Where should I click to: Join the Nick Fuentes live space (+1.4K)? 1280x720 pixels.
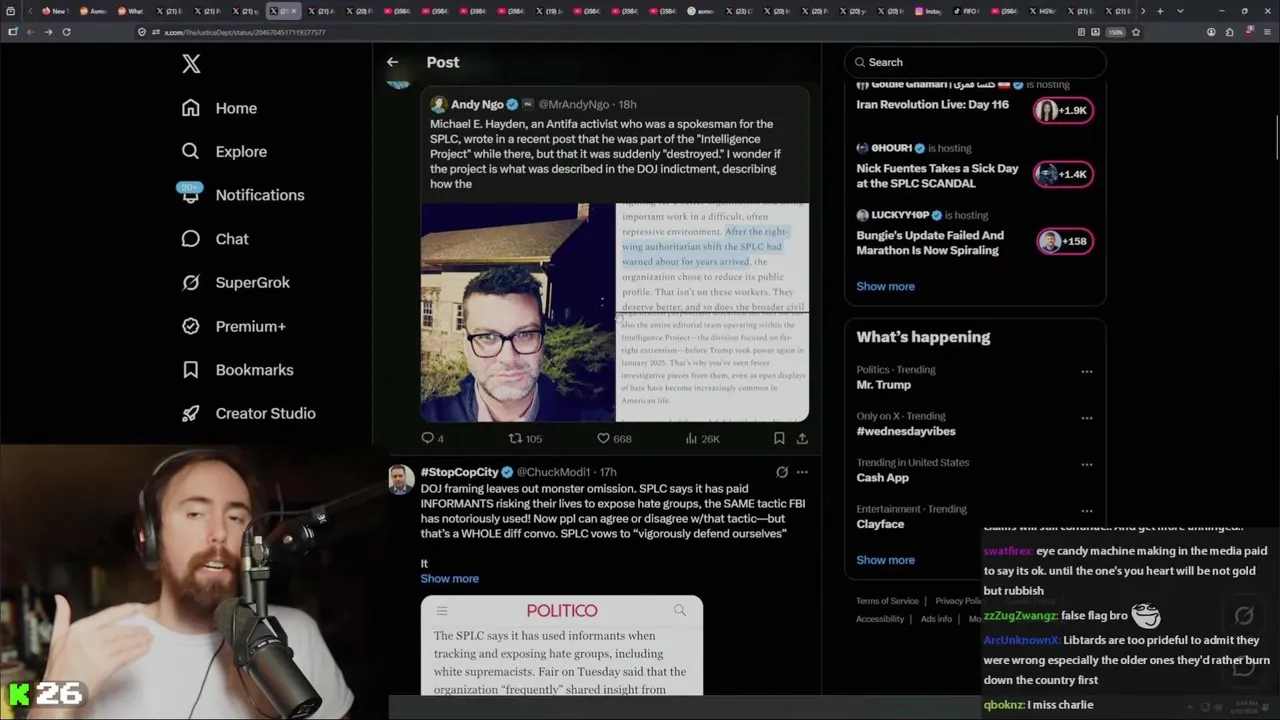1064,174
